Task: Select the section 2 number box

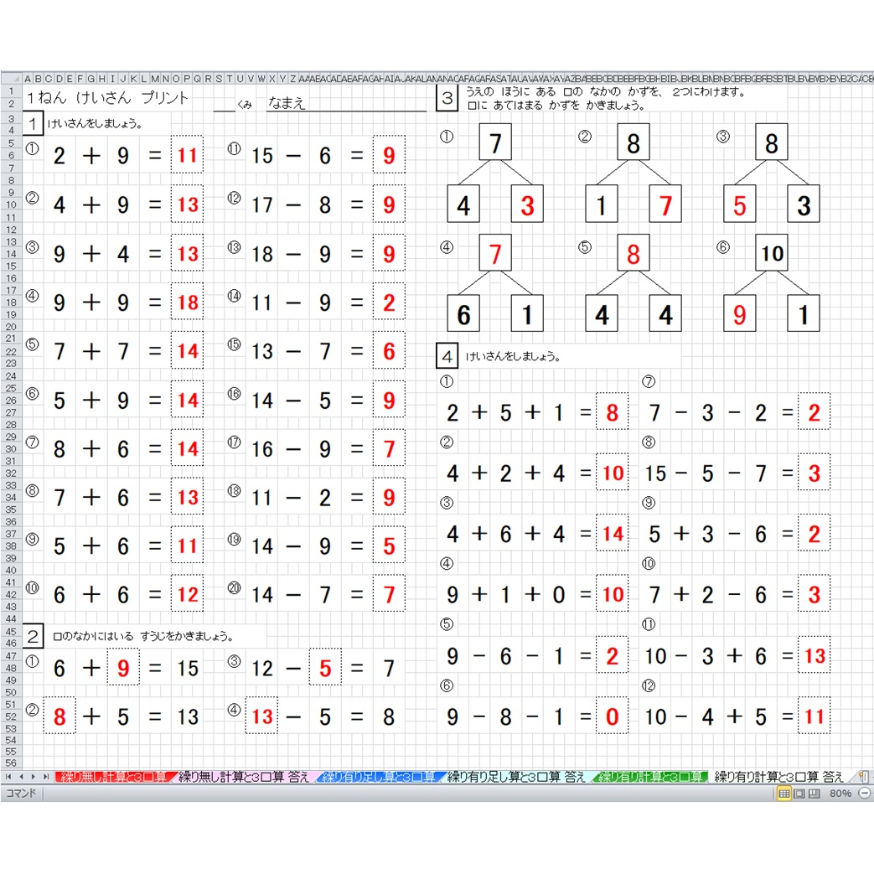Action: pos(33,636)
